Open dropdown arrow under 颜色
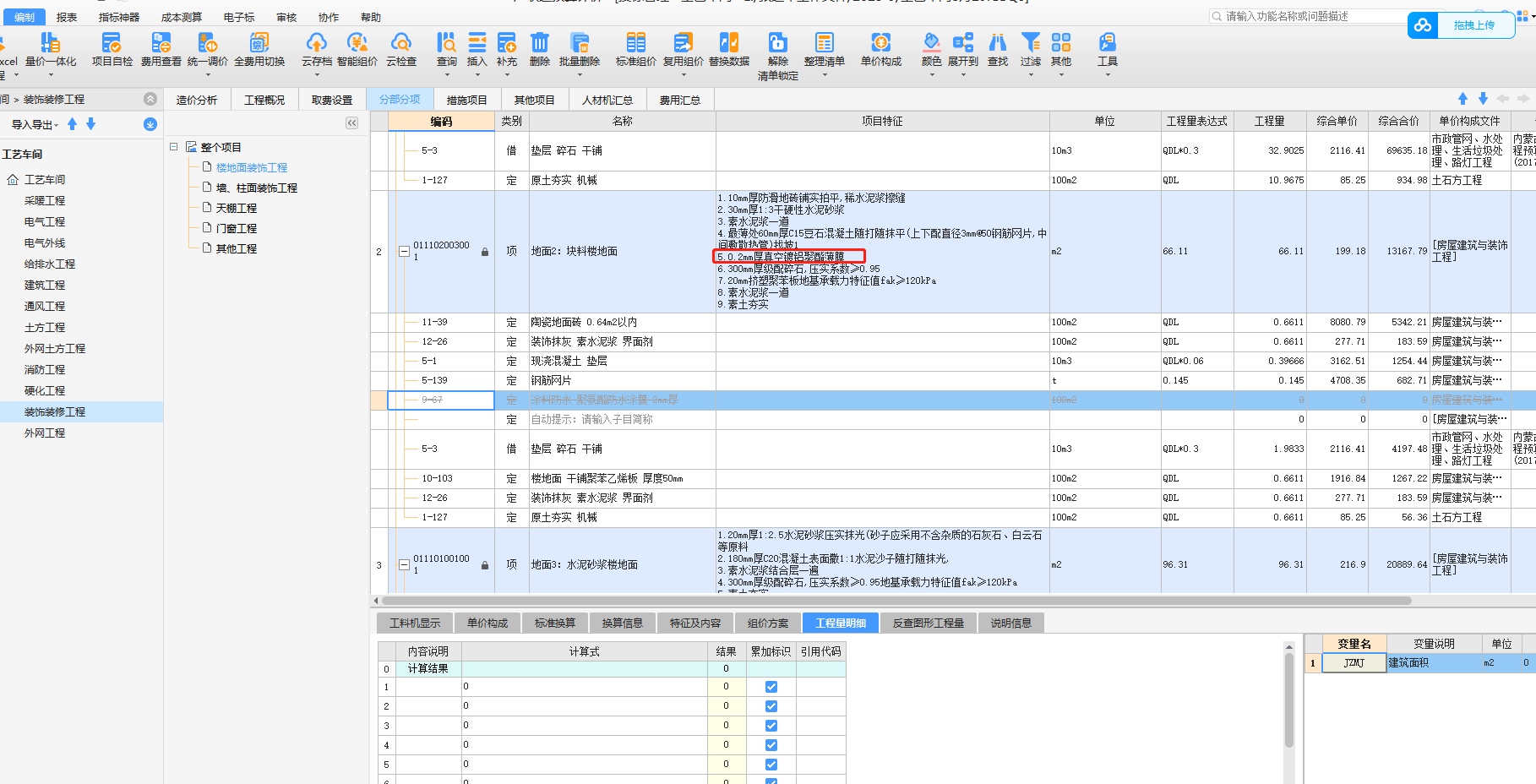This screenshot has width=1536, height=784. 932,75
